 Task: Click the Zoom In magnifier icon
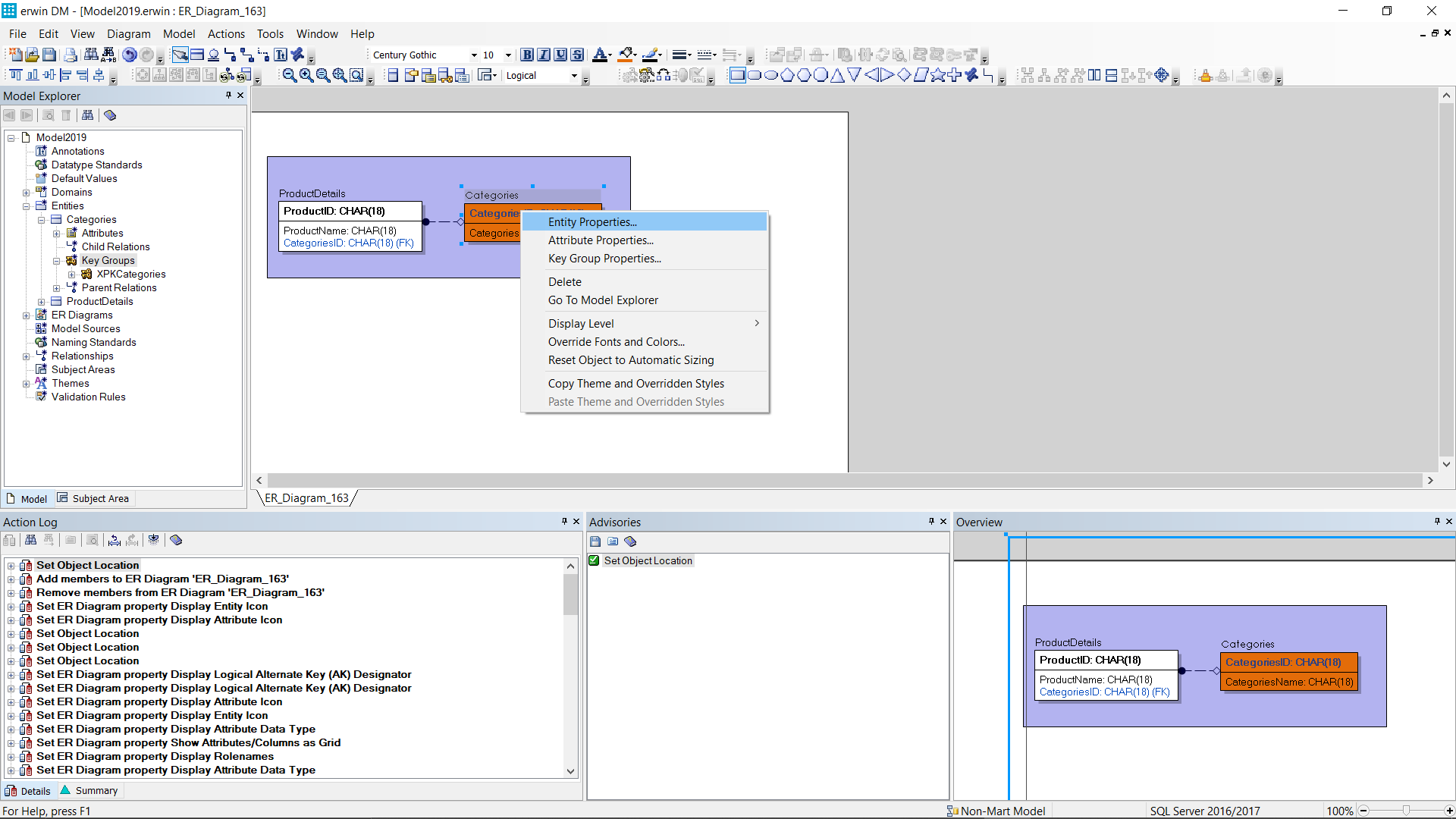[306, 75]
